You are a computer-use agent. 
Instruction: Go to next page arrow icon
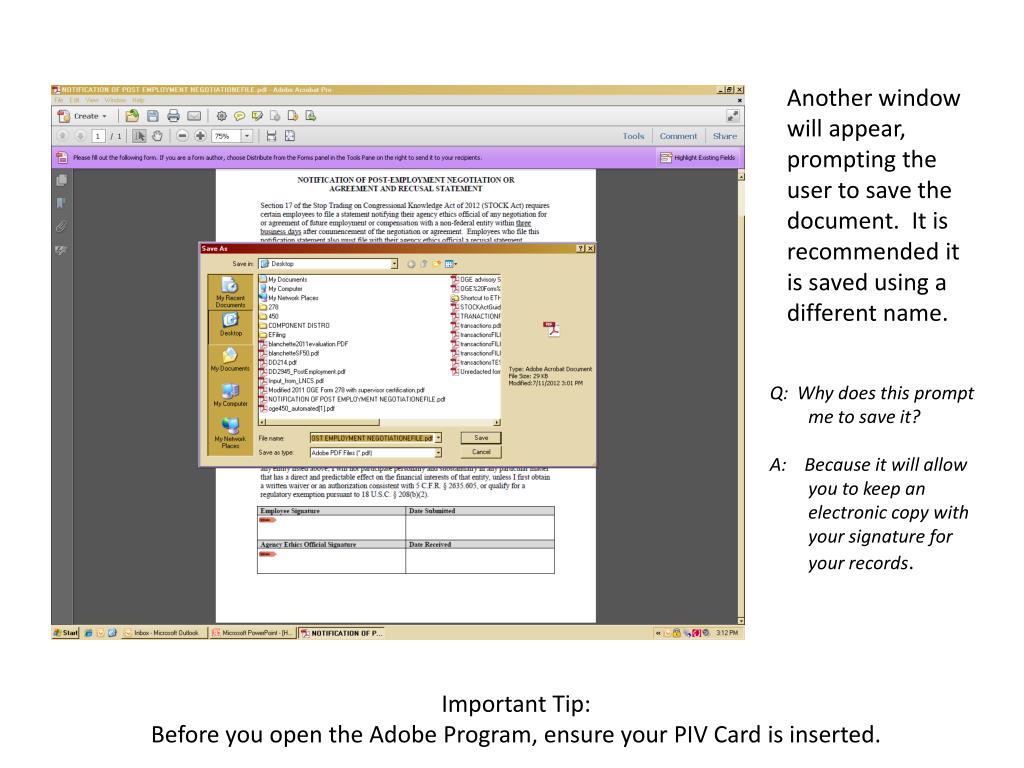(x=80, y=136)
